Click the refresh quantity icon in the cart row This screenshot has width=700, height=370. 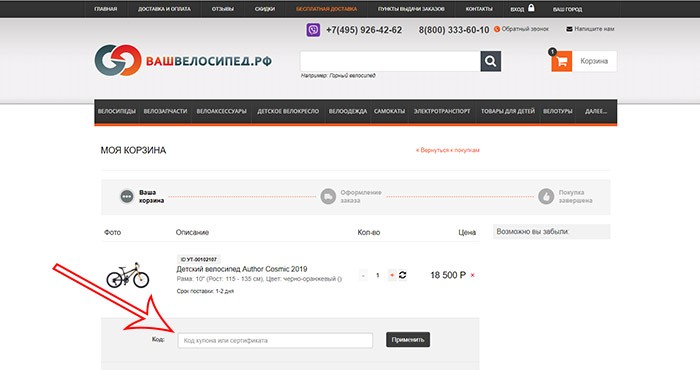click(x=402, y=275)
